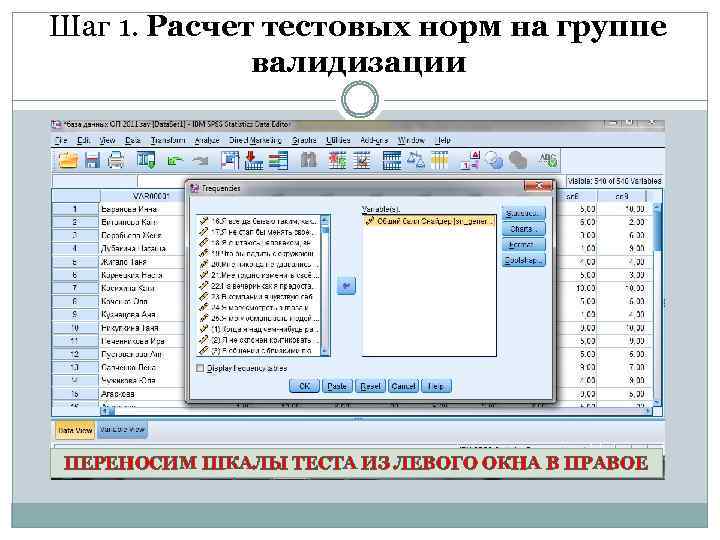Open the Utilities menu
This screenshot has width=720, height=540.
coord(338,140)
